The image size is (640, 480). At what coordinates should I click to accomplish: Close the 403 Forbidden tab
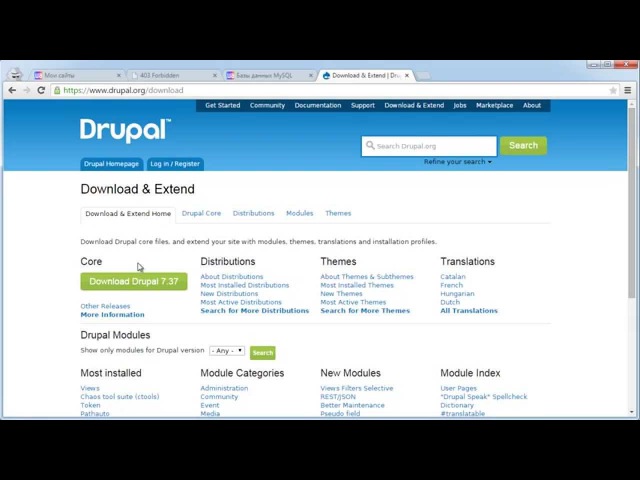[x=215, y=76]
